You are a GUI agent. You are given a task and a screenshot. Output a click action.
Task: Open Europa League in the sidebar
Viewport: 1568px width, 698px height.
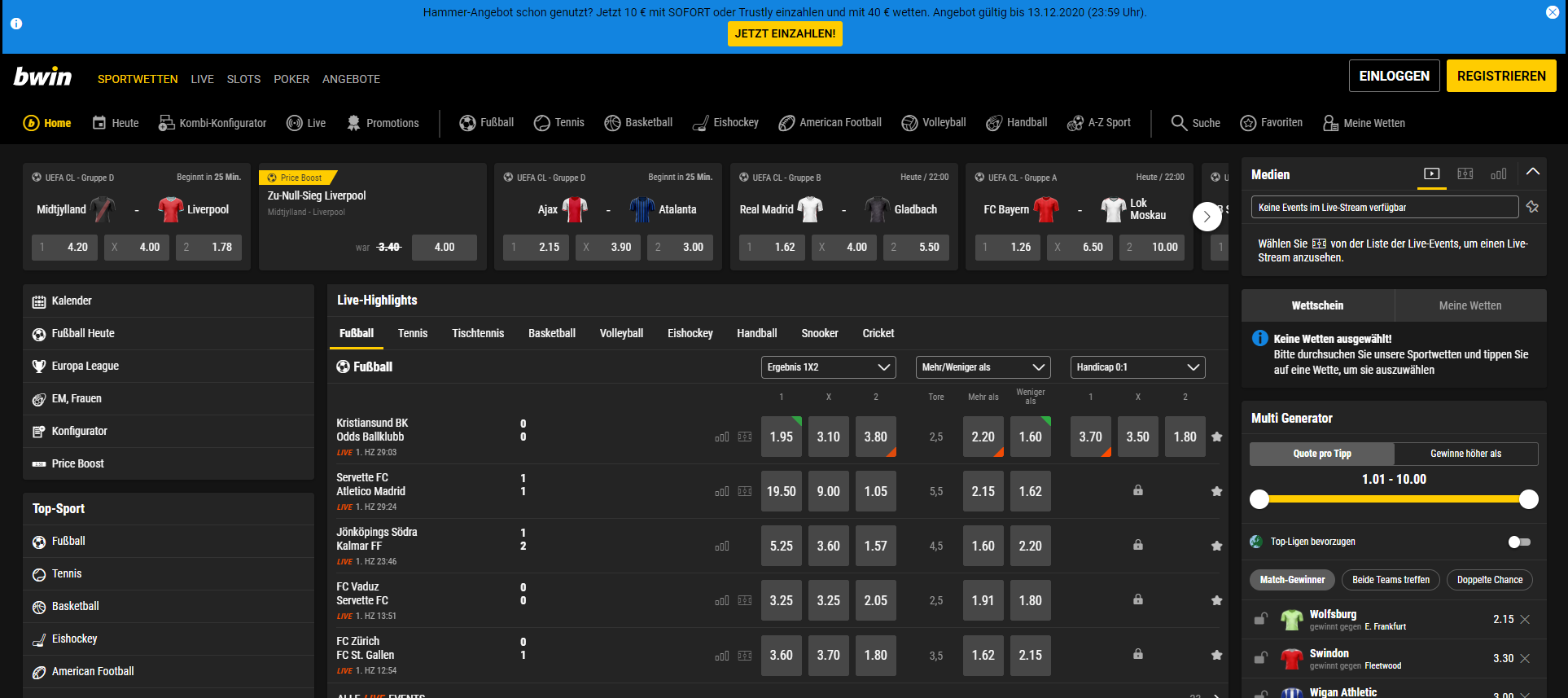coord(169,367)
